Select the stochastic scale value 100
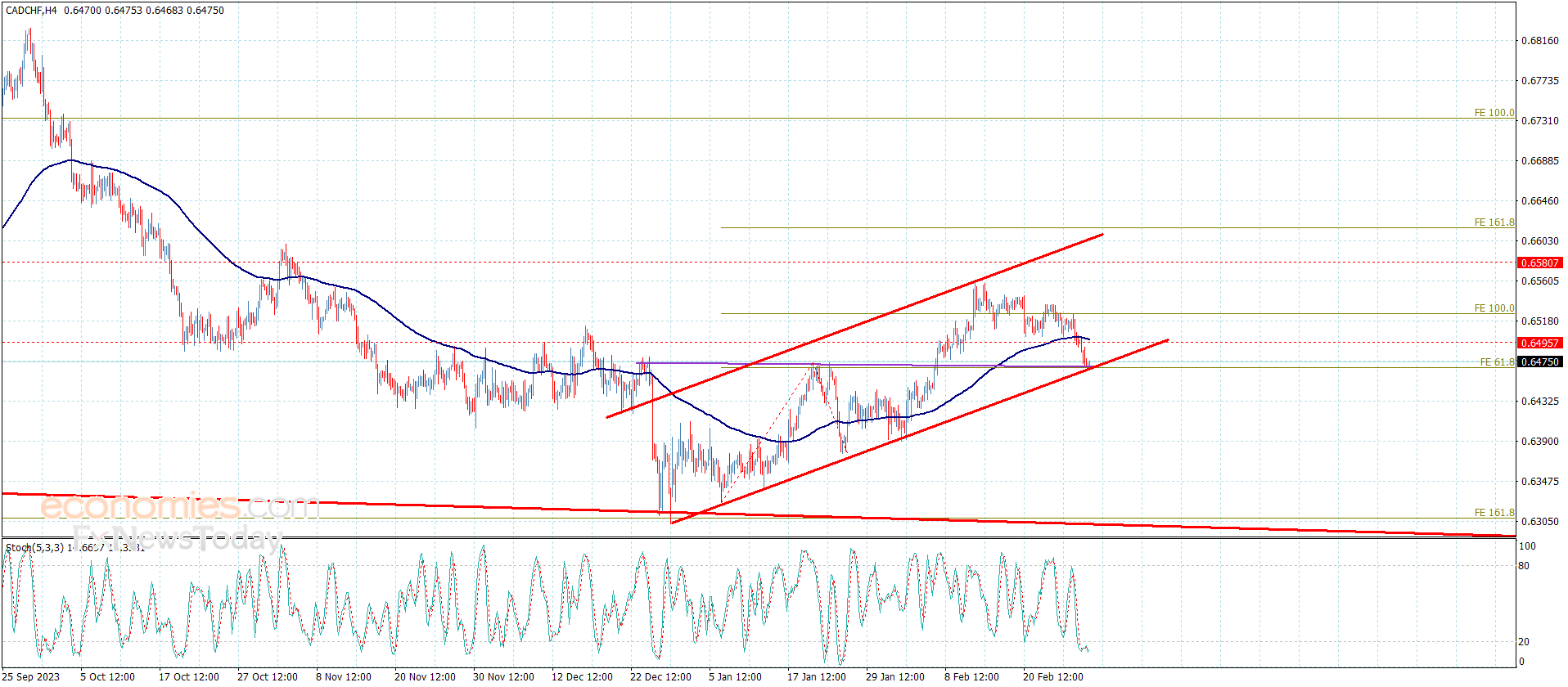This screenshot has height=687, width=1568. tap(1527, 546)
